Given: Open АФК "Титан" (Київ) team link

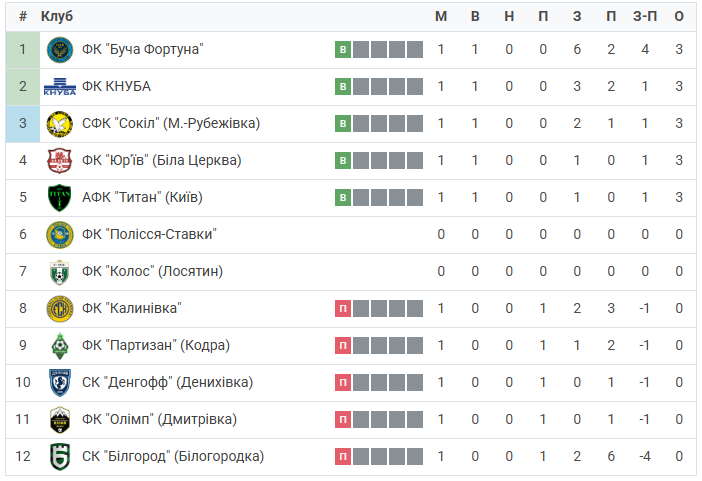Looking at the screenshot, I should tap(142, 198).
